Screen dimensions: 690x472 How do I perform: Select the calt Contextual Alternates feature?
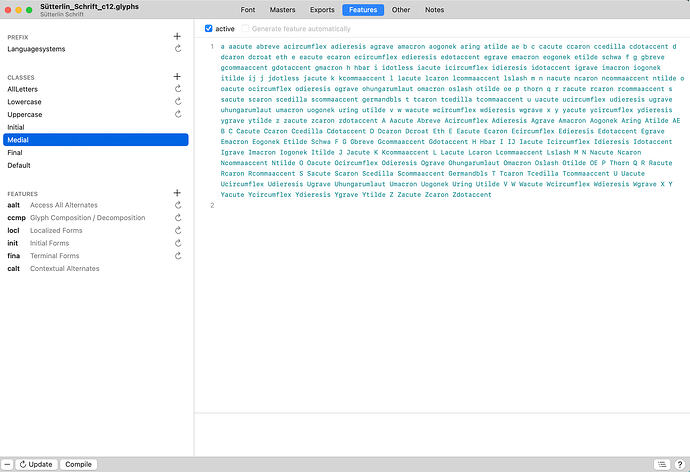pyautogui.click(x=94, y=269)
